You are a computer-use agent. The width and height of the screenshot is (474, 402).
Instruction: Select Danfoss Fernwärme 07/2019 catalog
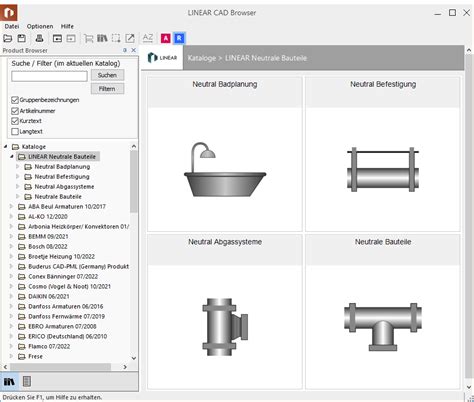coord(67,316)
